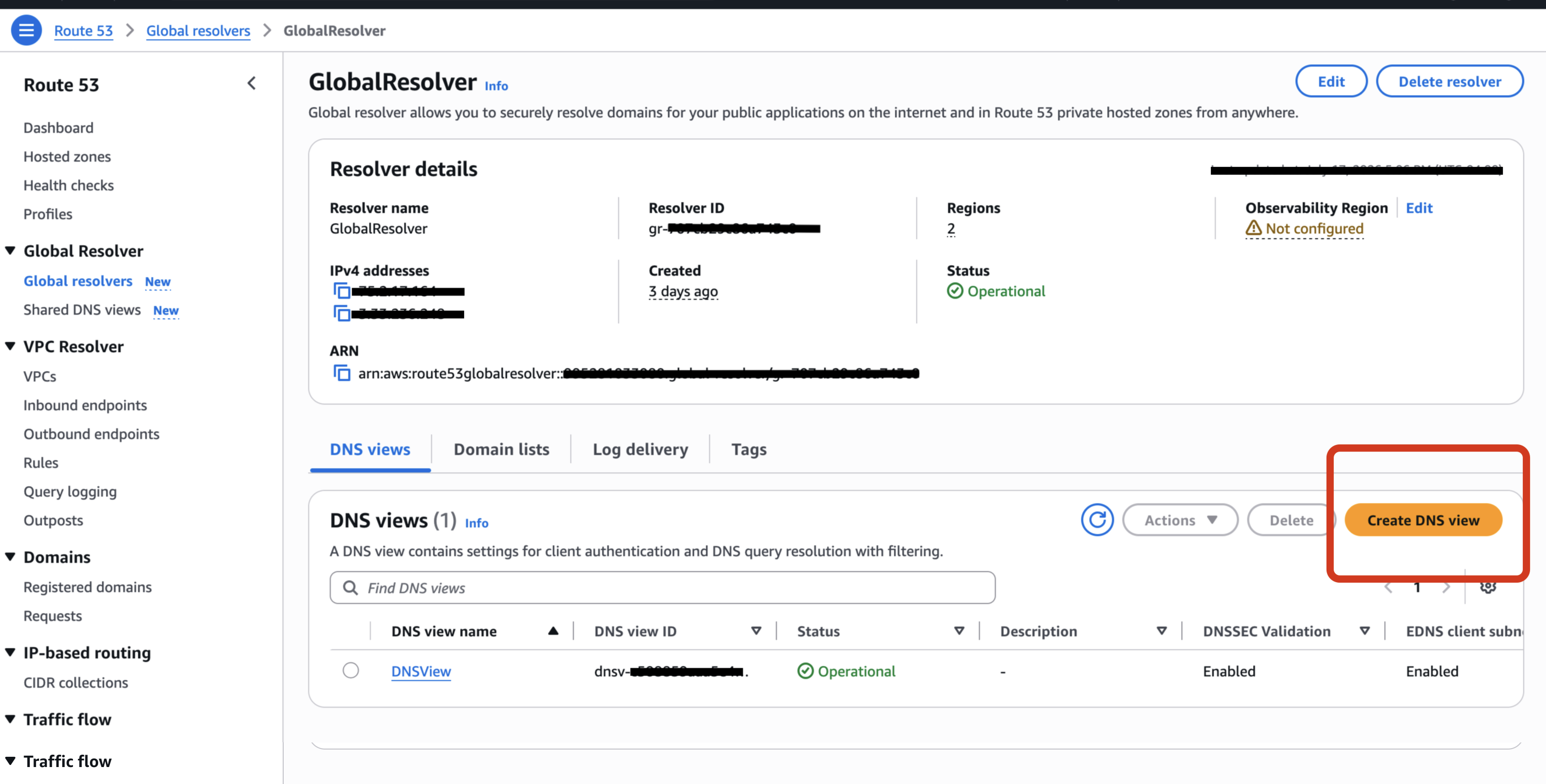Open DNS views table settings gear

(1488, 587)
